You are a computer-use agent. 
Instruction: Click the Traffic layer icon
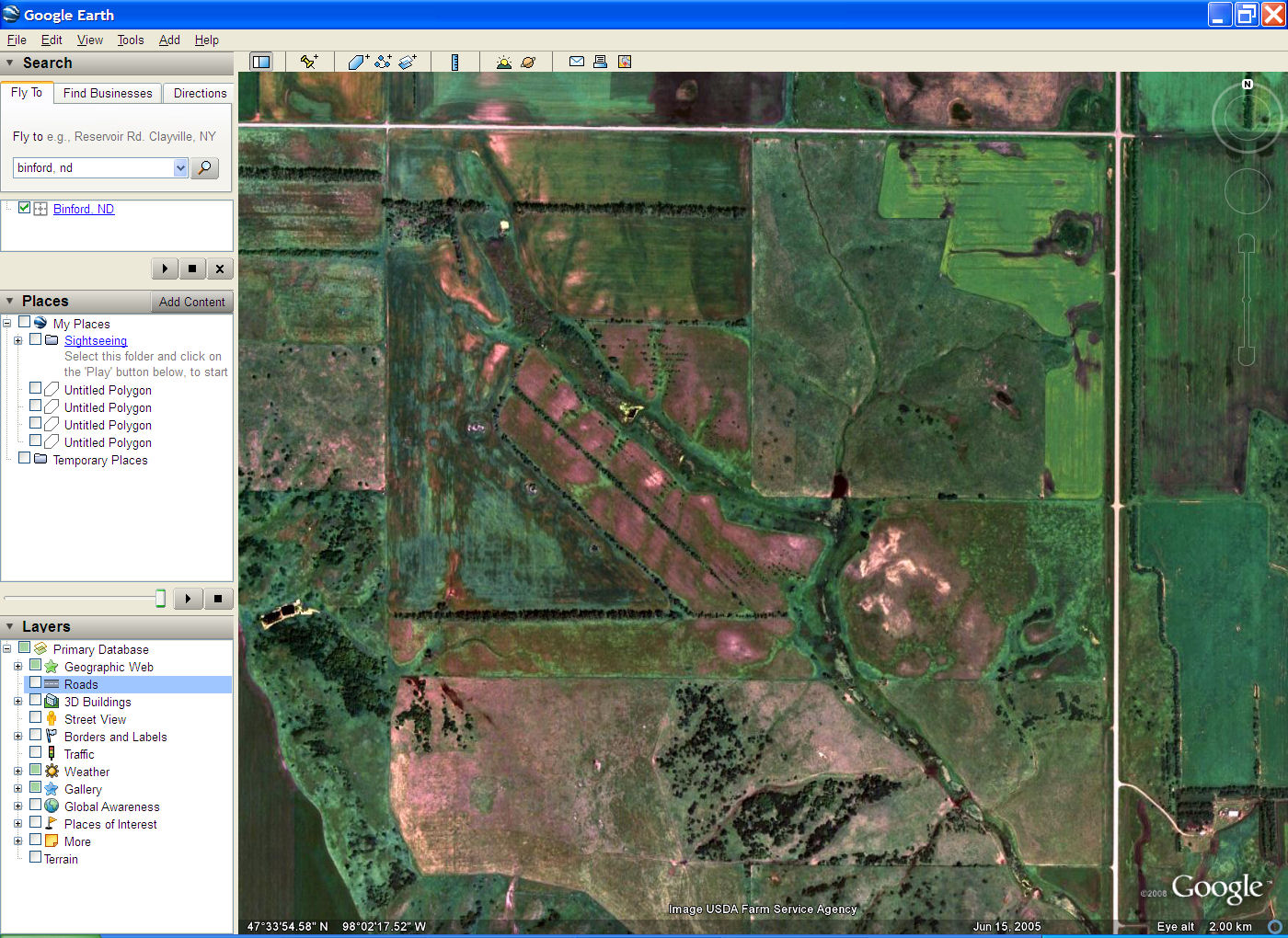pyautogui.click(x=52, y=754)
